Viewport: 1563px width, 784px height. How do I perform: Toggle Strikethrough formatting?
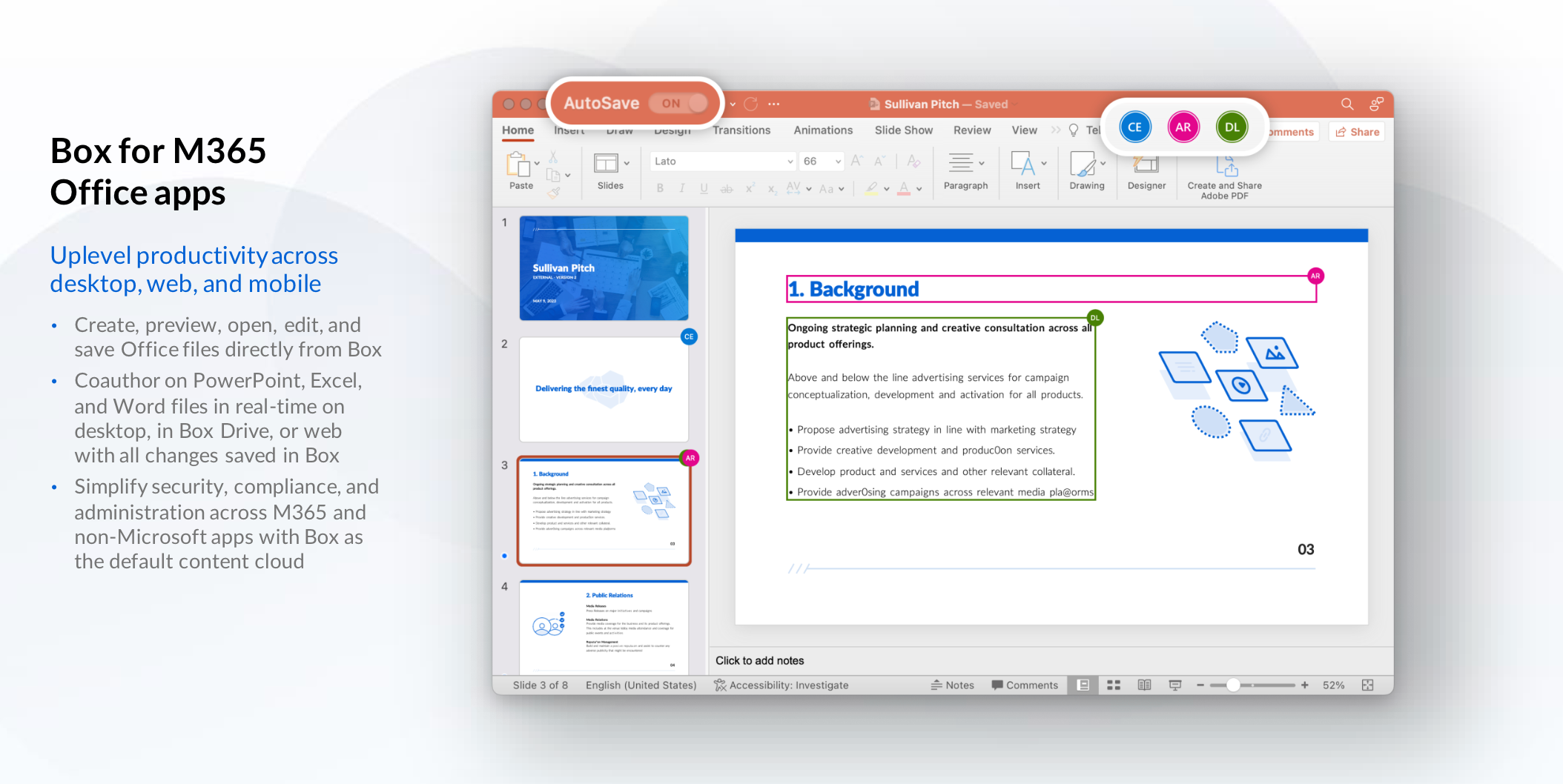(727, 189)
